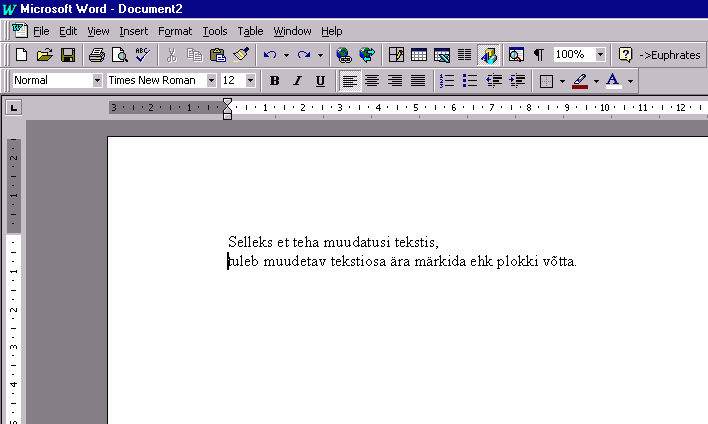Click the Format Painter brush icon

[241, 55]
